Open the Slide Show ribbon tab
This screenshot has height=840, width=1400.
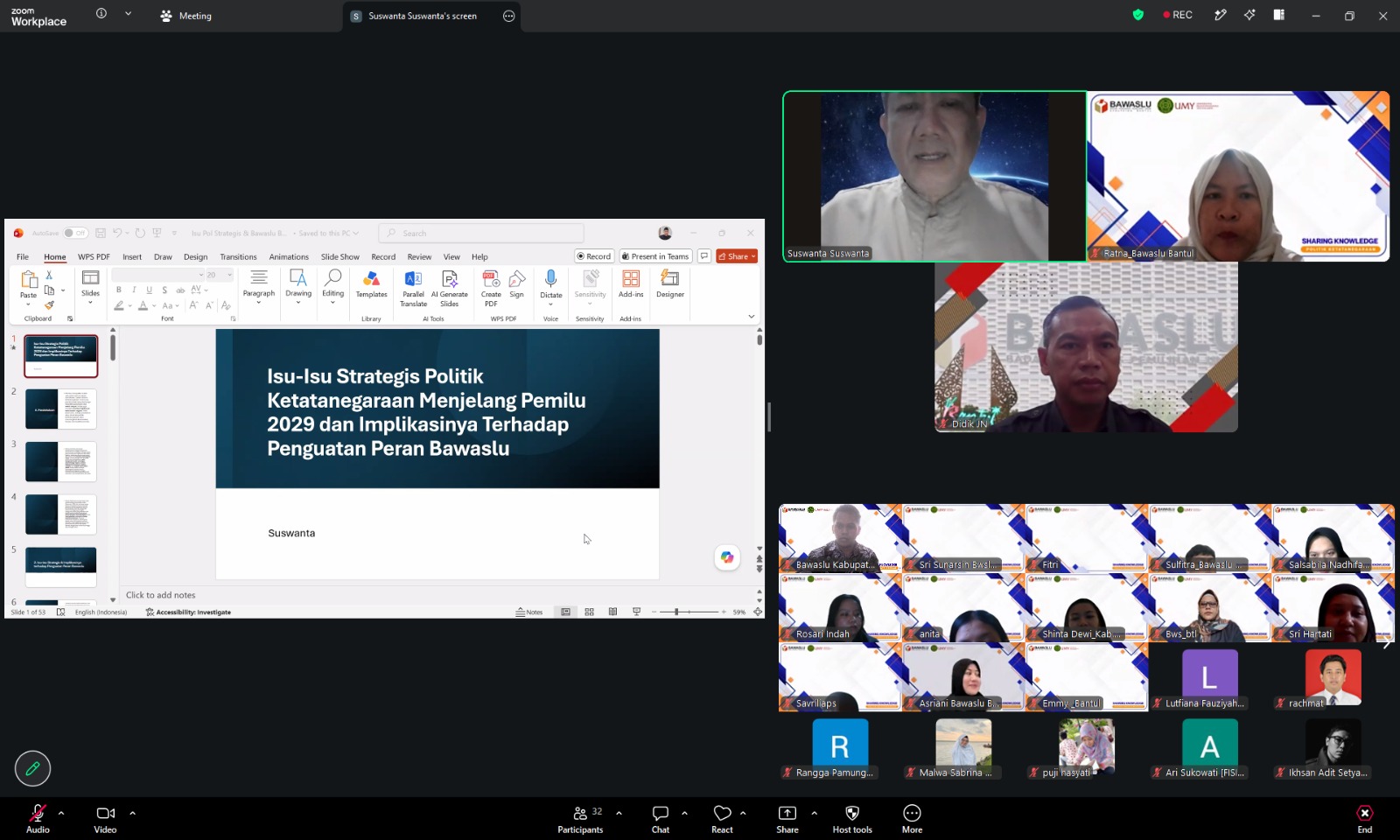[x=339, y=257]
